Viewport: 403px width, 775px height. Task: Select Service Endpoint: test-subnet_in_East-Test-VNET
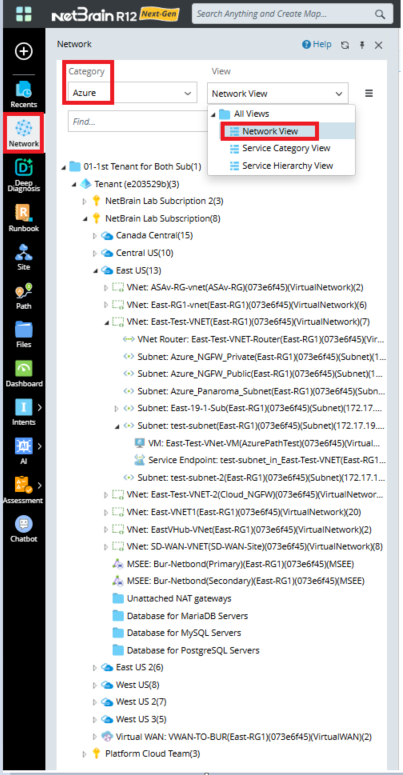point(260,460)
